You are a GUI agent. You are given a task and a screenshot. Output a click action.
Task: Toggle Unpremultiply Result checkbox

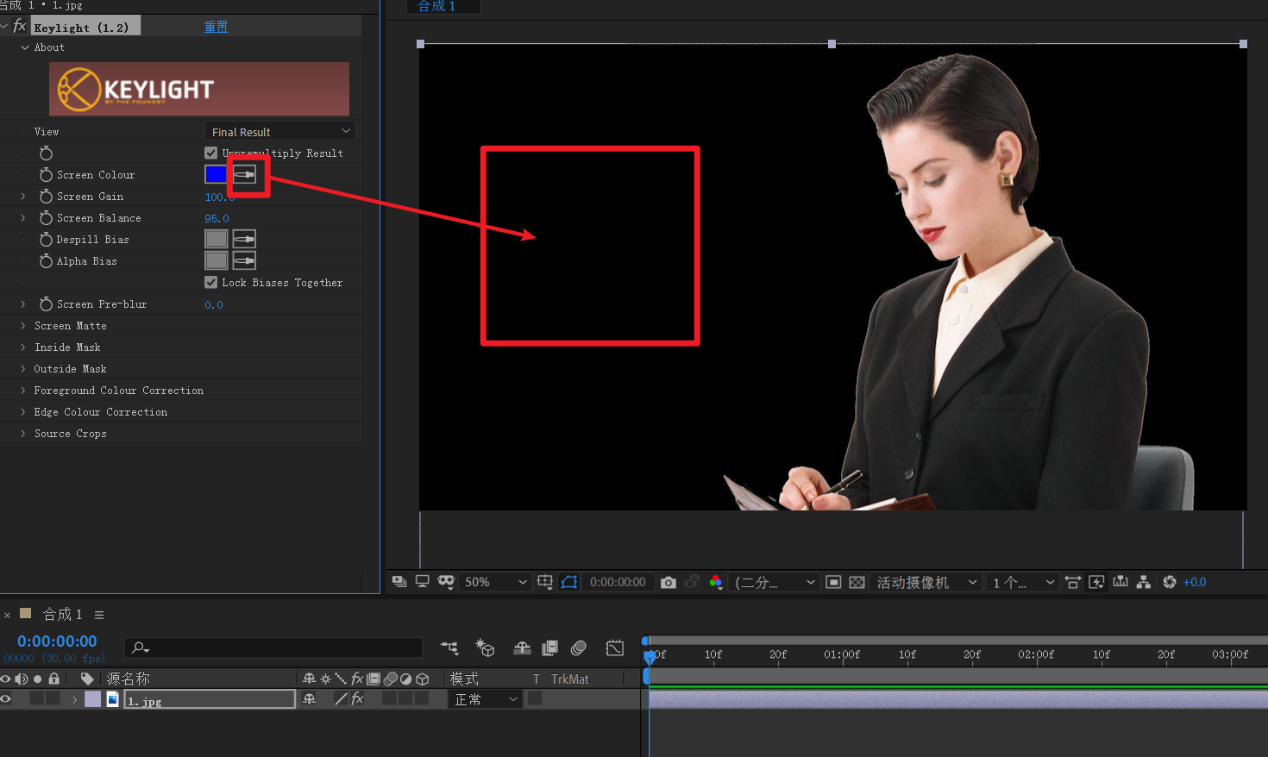tap(211, 153)
